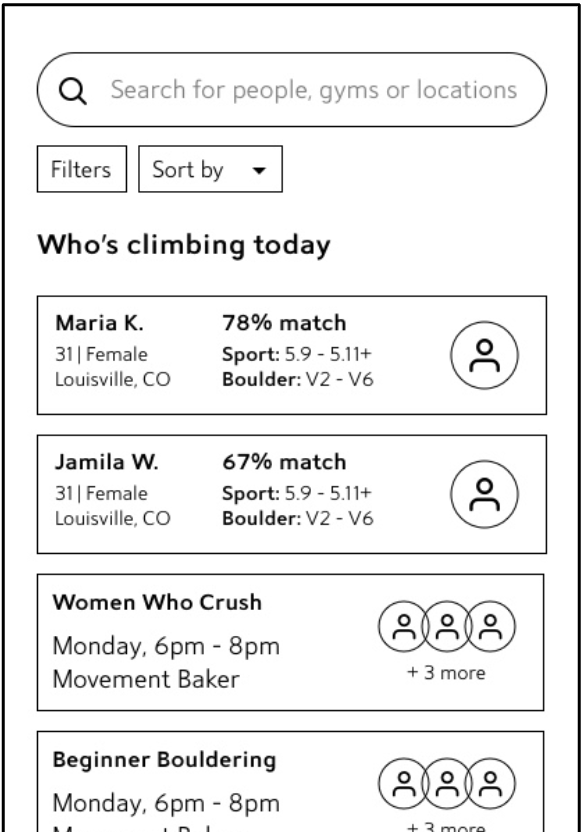The height and width of the screenshot is (832, 582).
Task: Select third member avatar in Beginner Bouldering
Action: click(x=490, y=783)
